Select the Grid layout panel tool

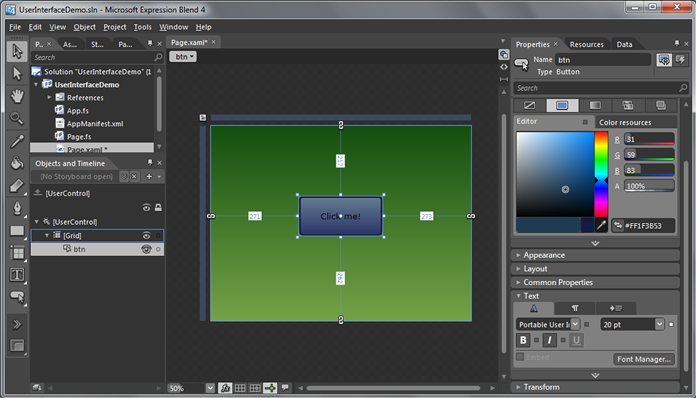pos(17,253)
